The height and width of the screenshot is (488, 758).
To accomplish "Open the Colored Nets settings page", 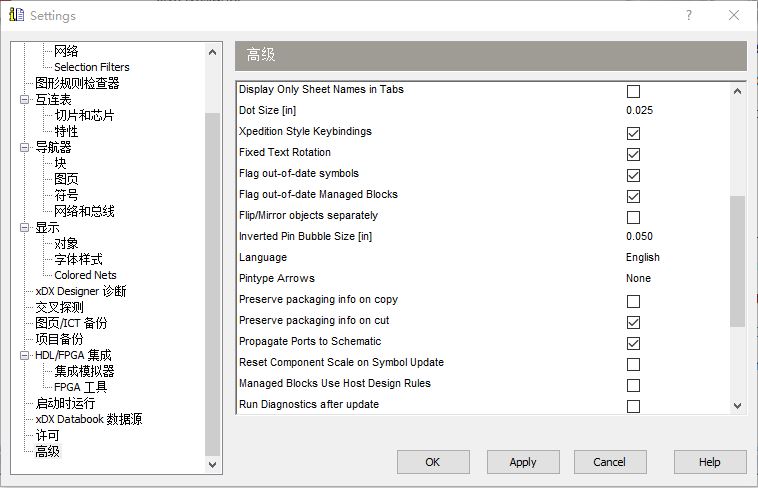I will pyautogui.click(x=85, y=275).
